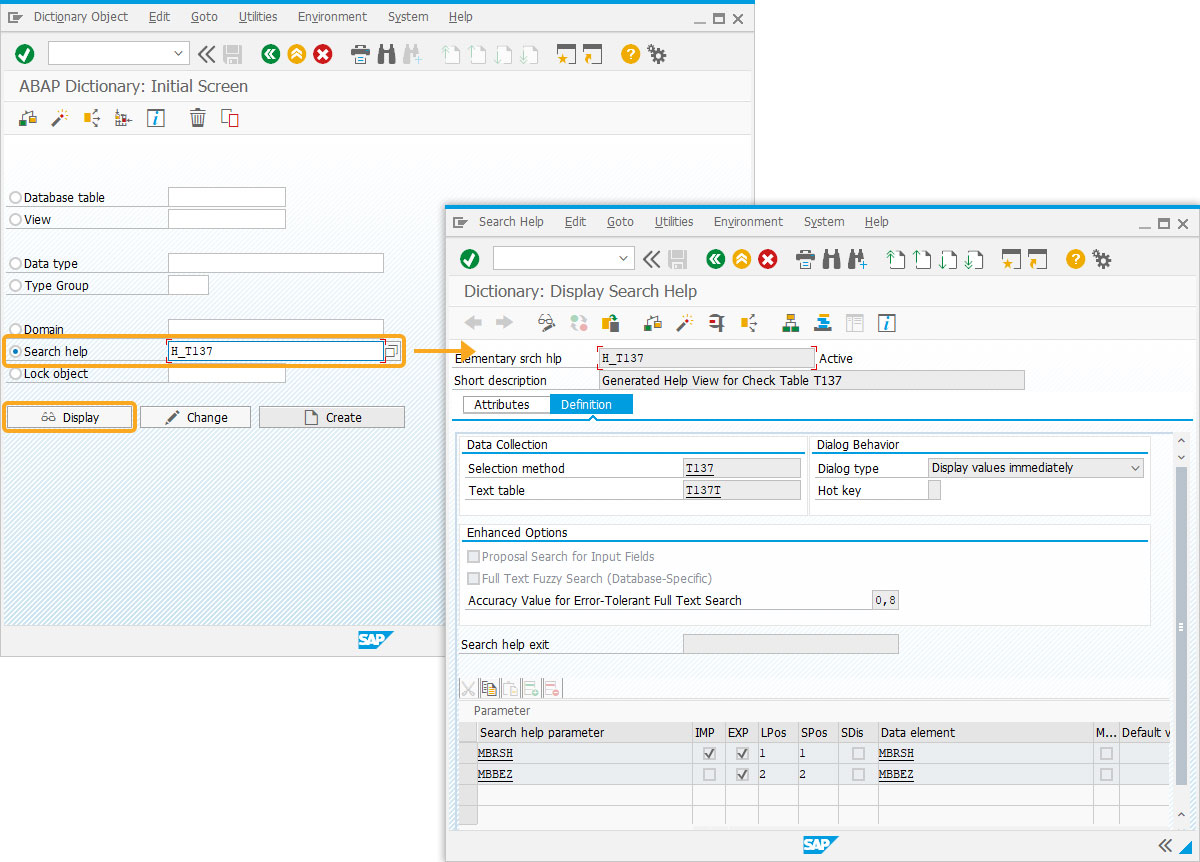Click Print icon in ABAP Dictionary window
The width and height of the screenshot is (1200, 862).
360,54
